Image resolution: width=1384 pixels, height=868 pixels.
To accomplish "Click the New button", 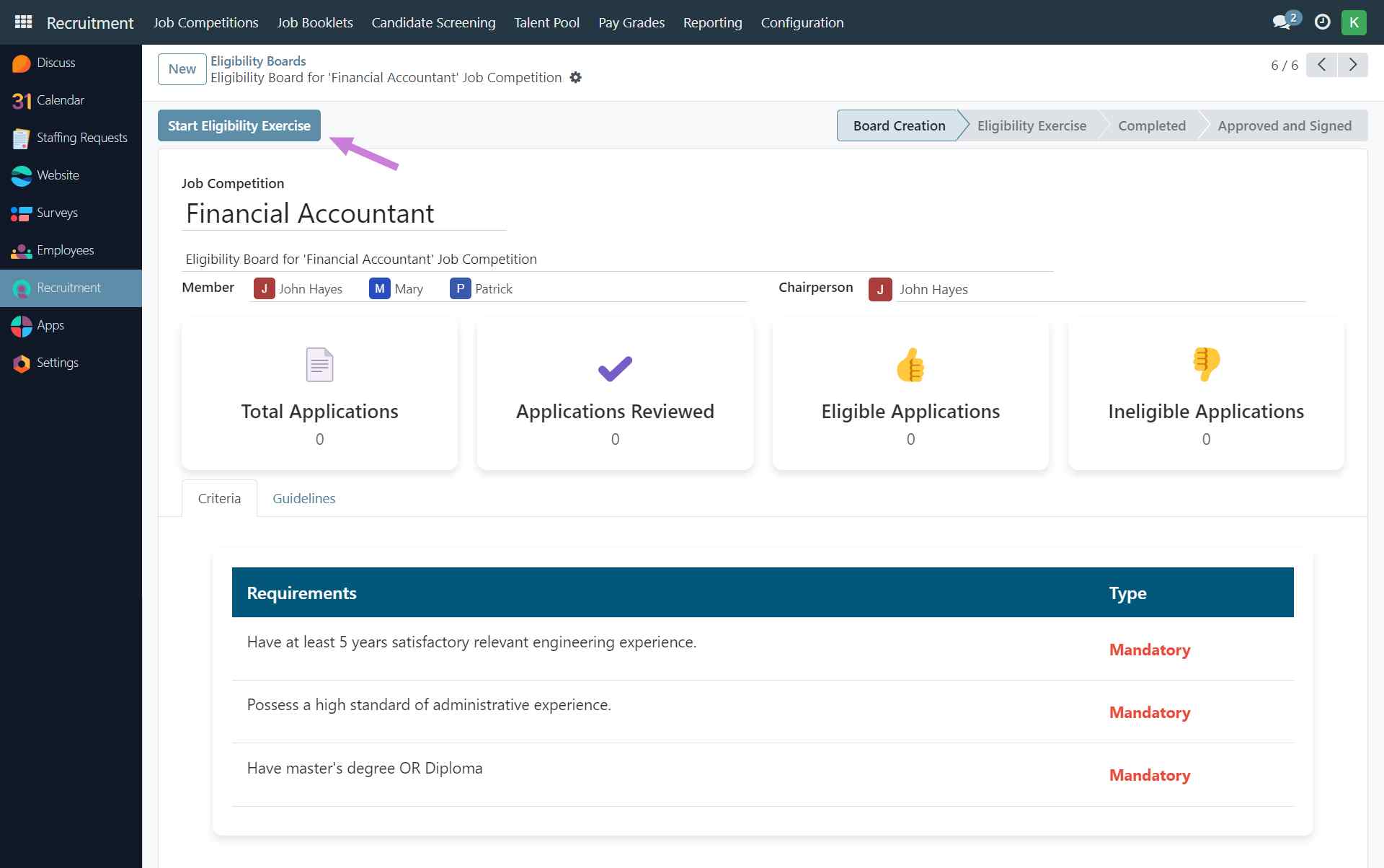I will click(182, 68).
